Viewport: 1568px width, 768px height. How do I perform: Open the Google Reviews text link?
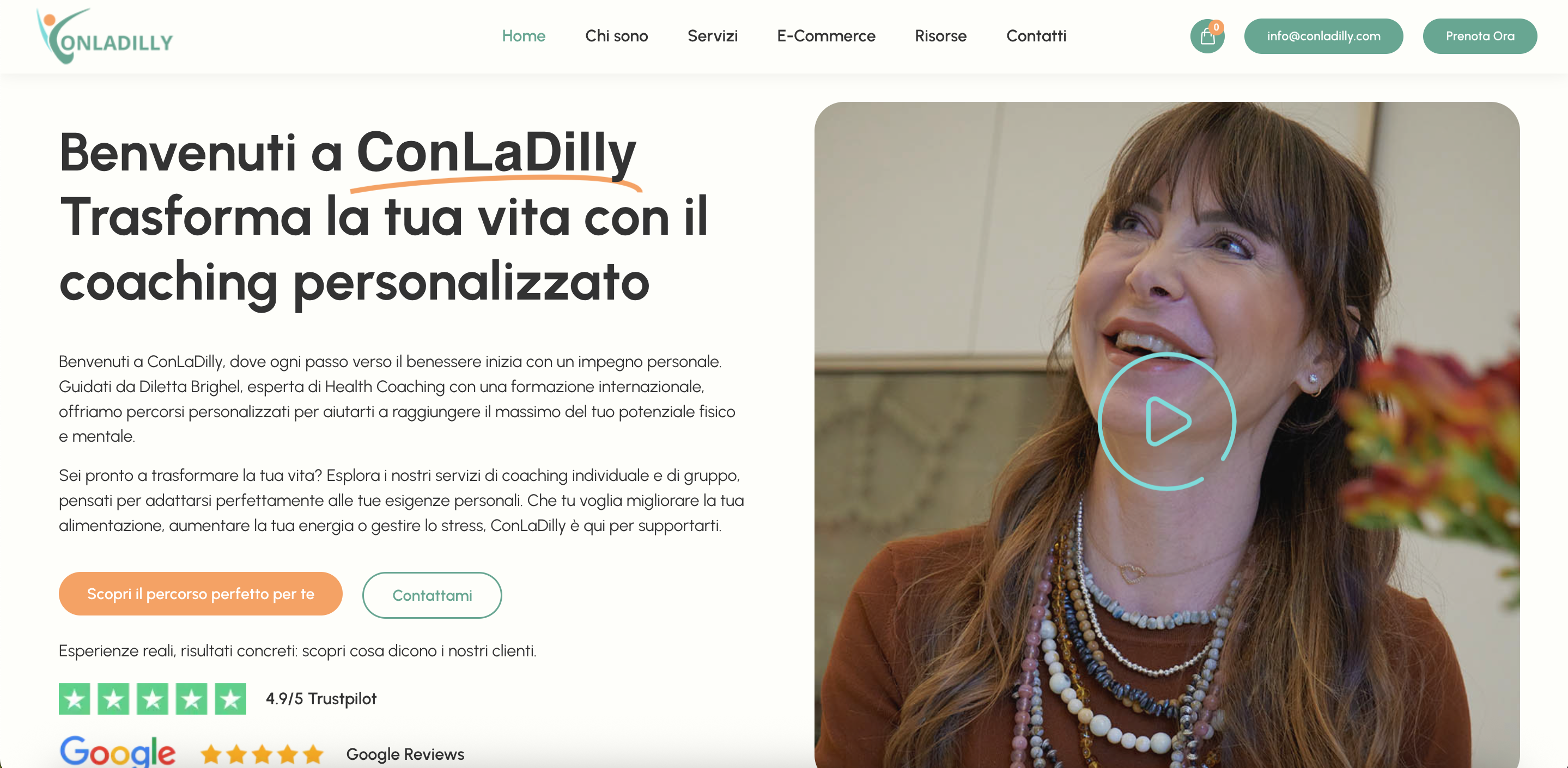tap(405, 754)
